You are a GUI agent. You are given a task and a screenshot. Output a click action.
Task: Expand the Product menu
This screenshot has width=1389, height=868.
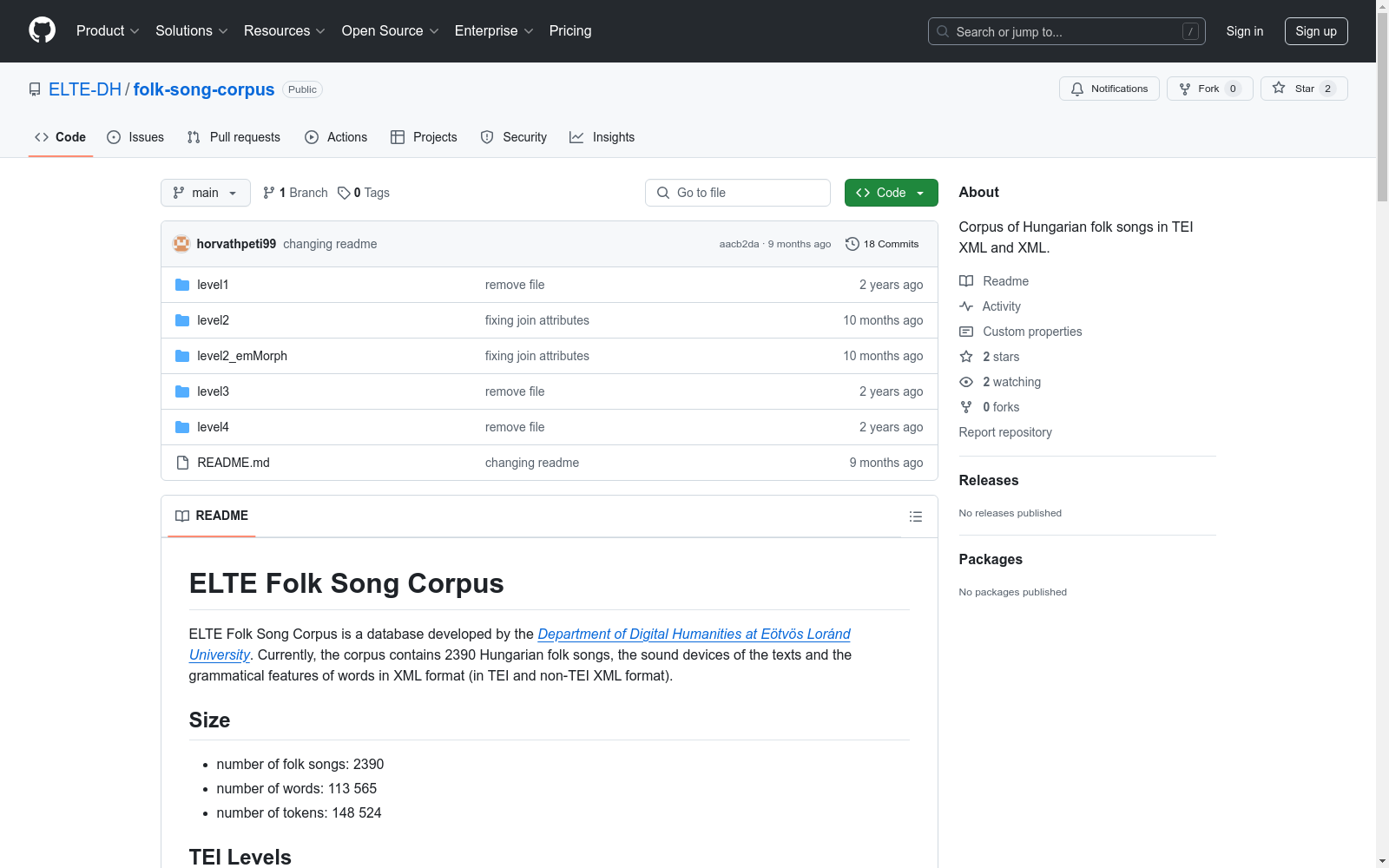point(108,30)
